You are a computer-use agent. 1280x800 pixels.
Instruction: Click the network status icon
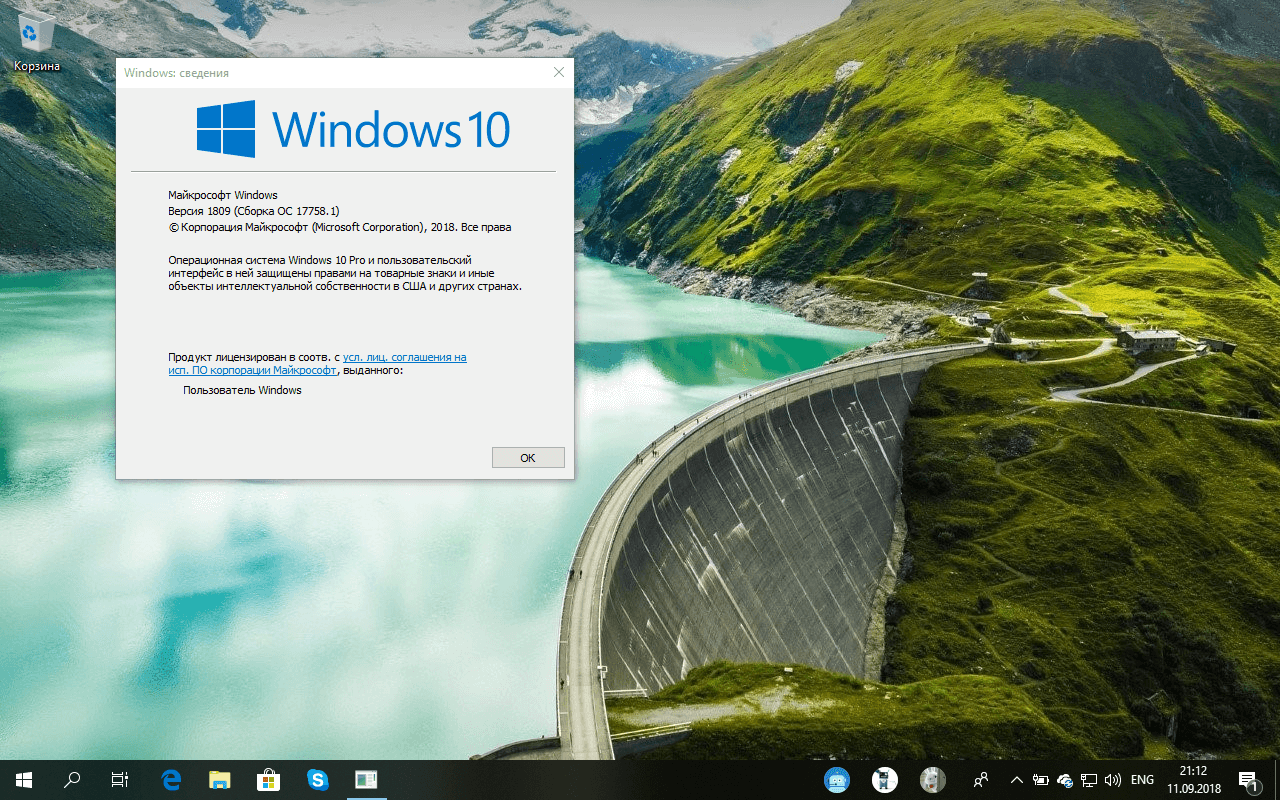pos(1088,779)
